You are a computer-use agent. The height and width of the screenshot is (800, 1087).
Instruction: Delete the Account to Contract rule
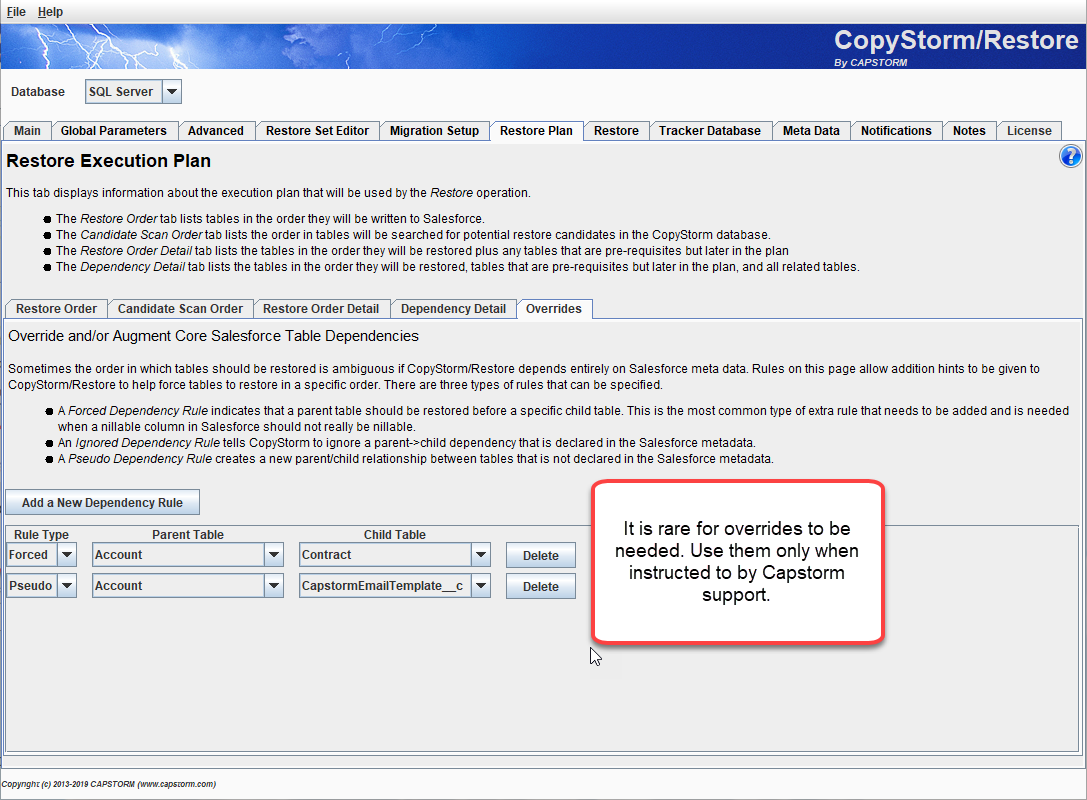click(x=541, y=555)
